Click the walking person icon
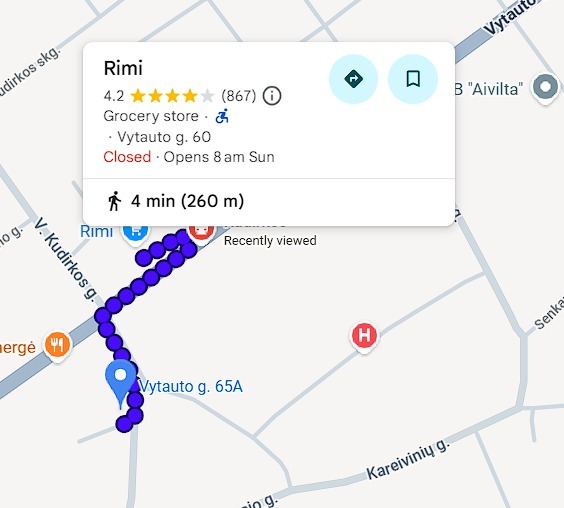This screenshot has width=564, height=508. click(114, 201)
